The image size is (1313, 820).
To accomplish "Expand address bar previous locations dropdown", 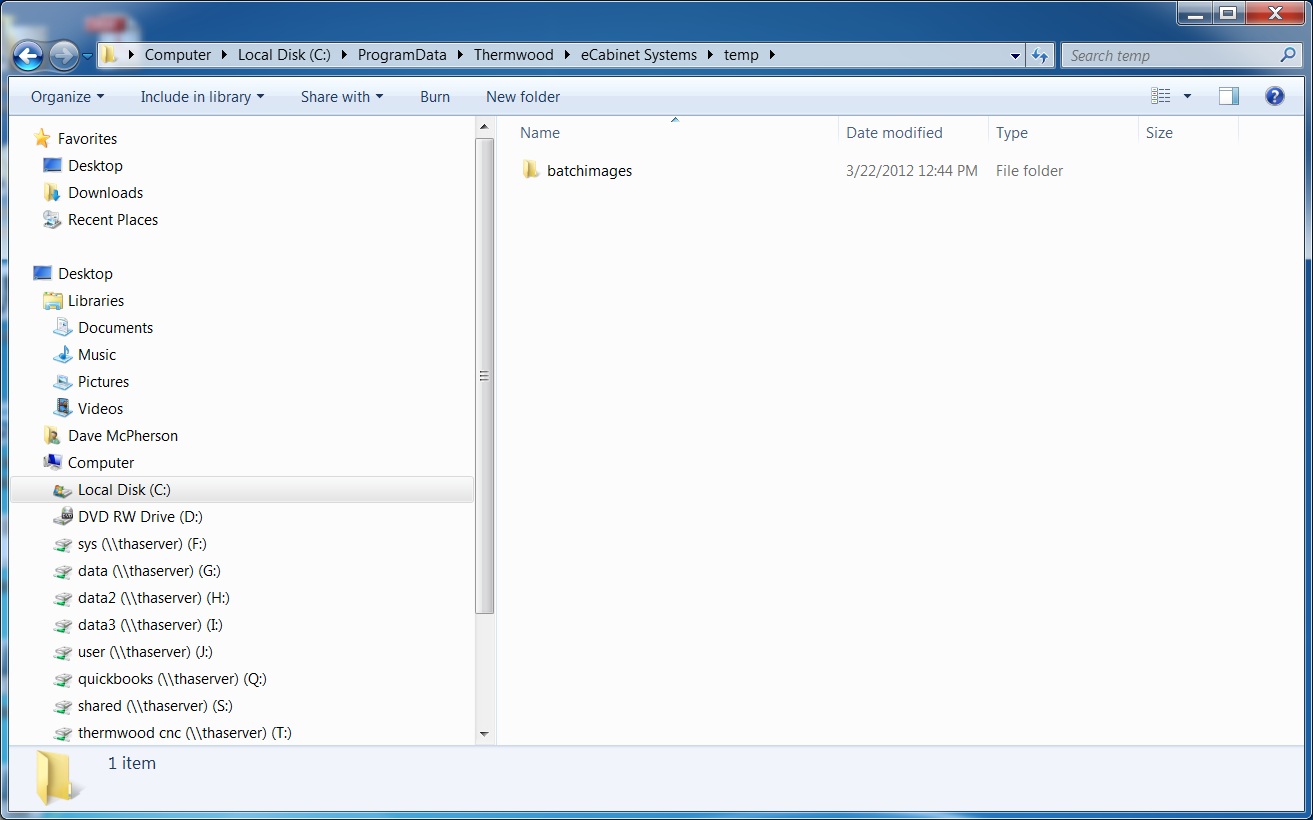I will pyautogui.click(x=1015, y=56).
